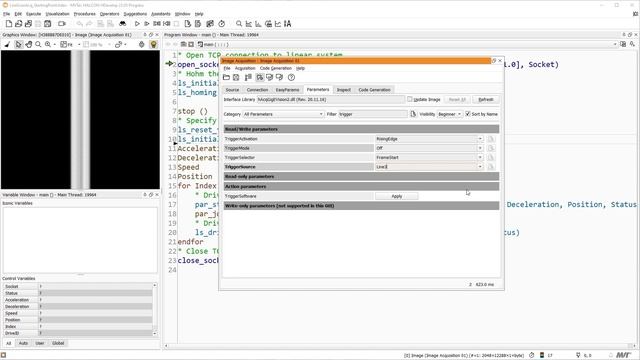
Task: Select the pointer tool in Graphics Window
Action: click(18, 44)
